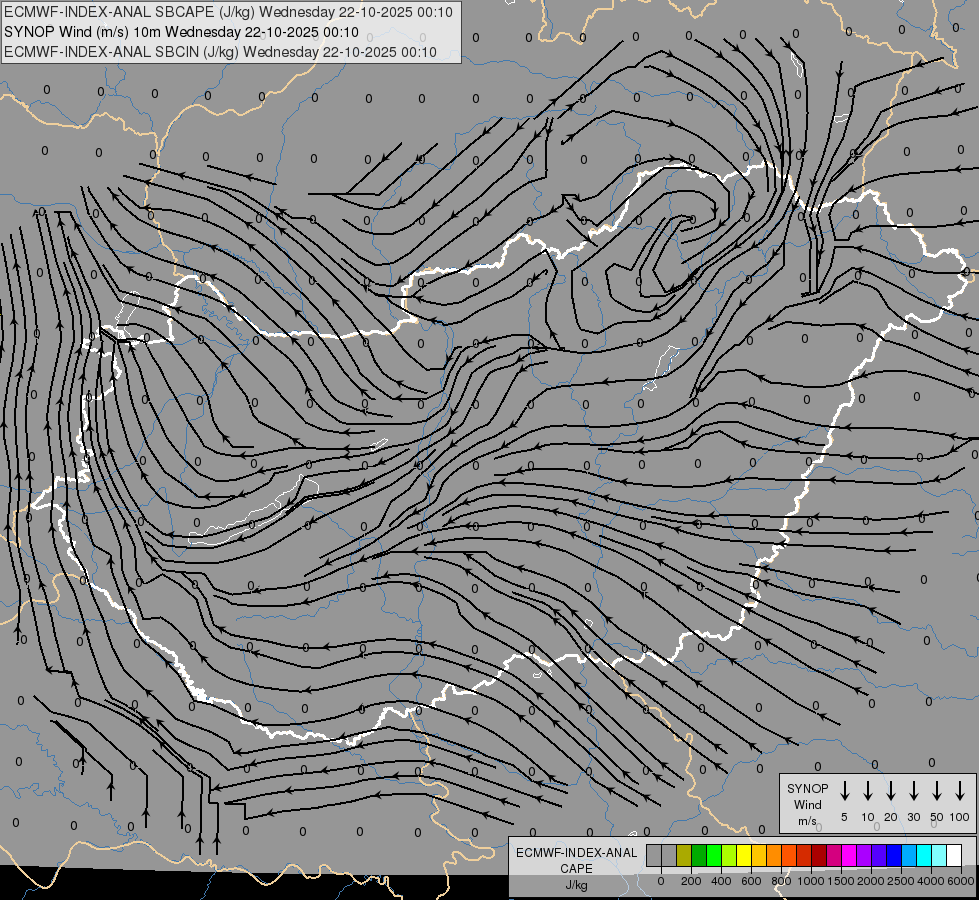
Task: Click the SBCIN title line in header
Action: coord(220,52)
